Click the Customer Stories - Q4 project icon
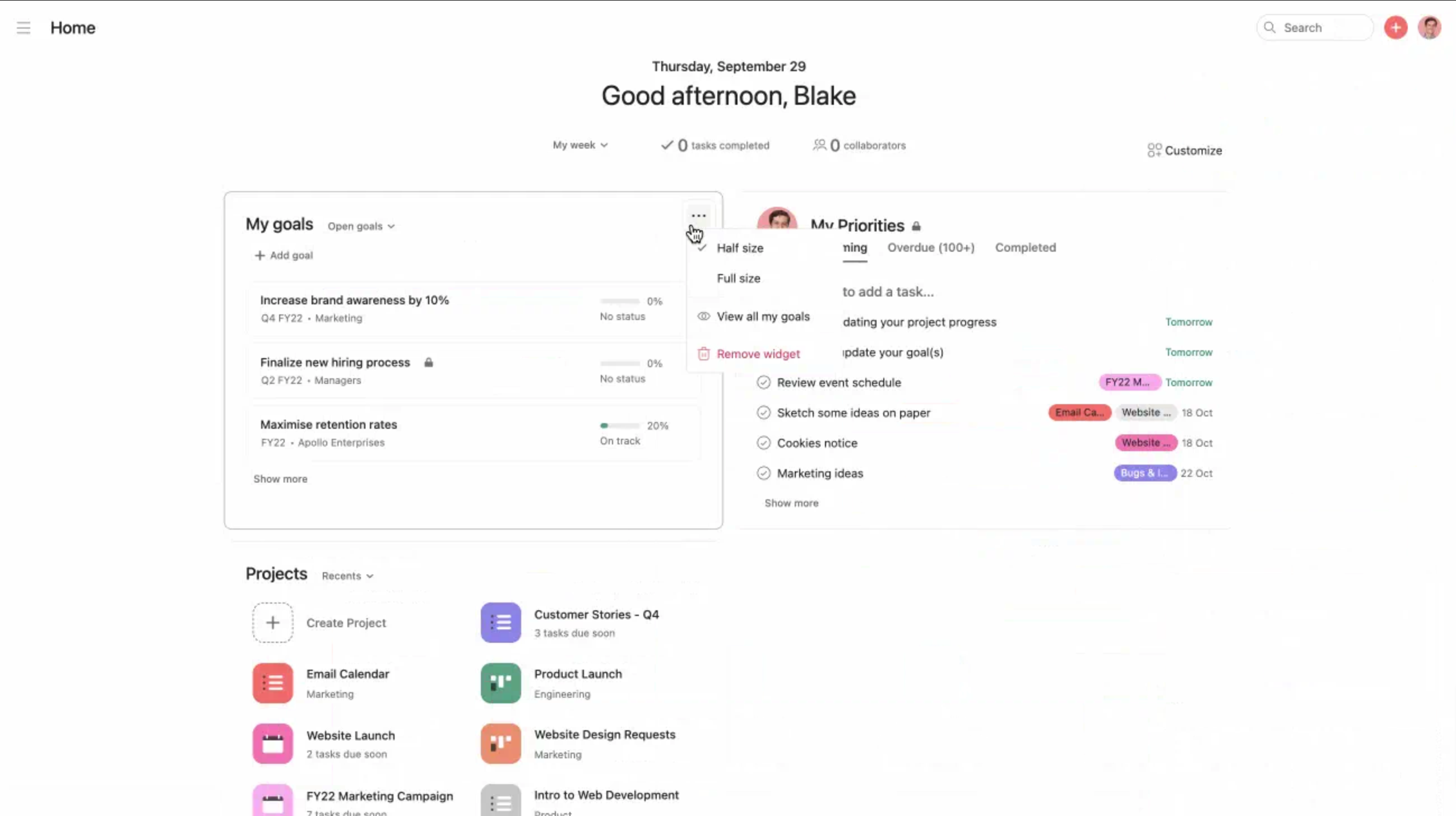 point(500,622)
